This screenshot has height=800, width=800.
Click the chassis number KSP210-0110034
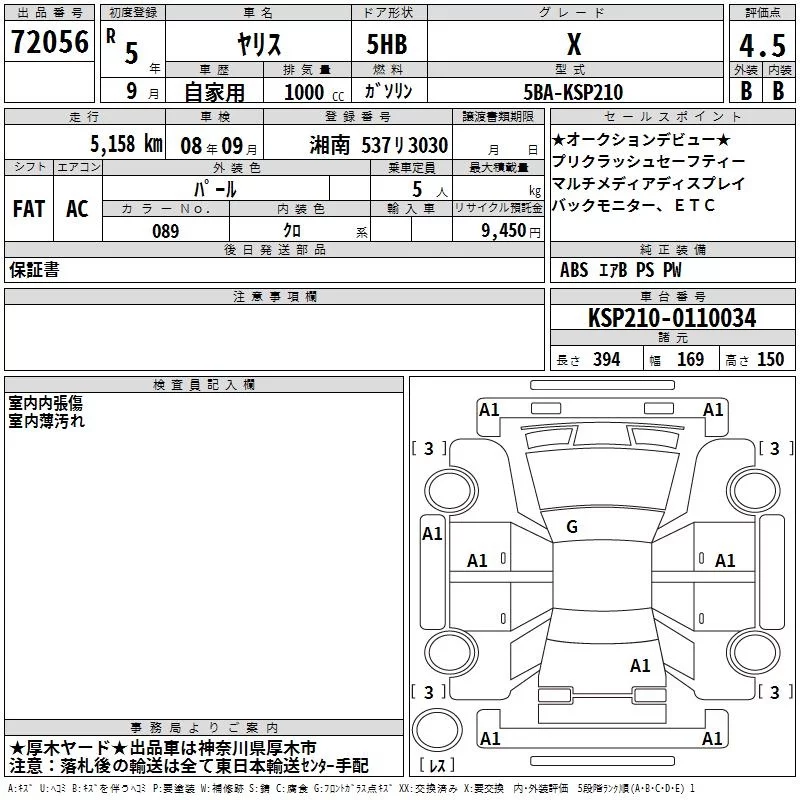tap(672, 317)
